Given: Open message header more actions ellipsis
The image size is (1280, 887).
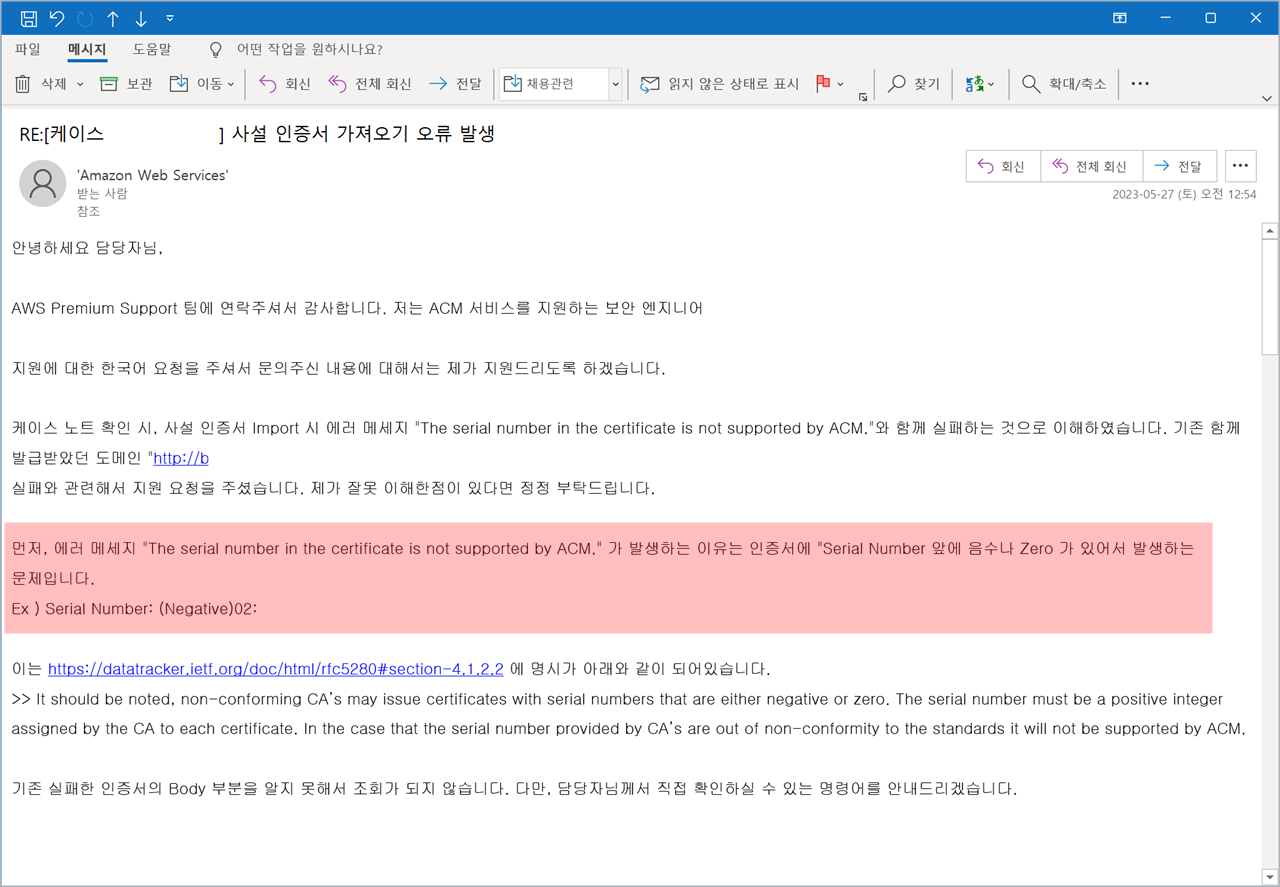Looking at the screenshot, I should 1240,166.
